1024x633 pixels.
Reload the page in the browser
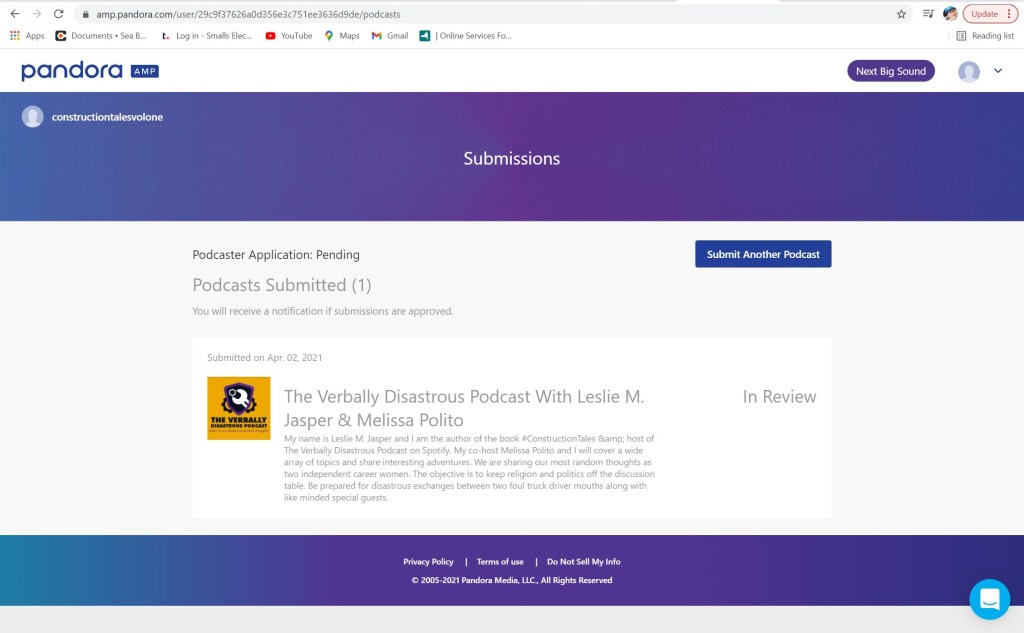59,14
